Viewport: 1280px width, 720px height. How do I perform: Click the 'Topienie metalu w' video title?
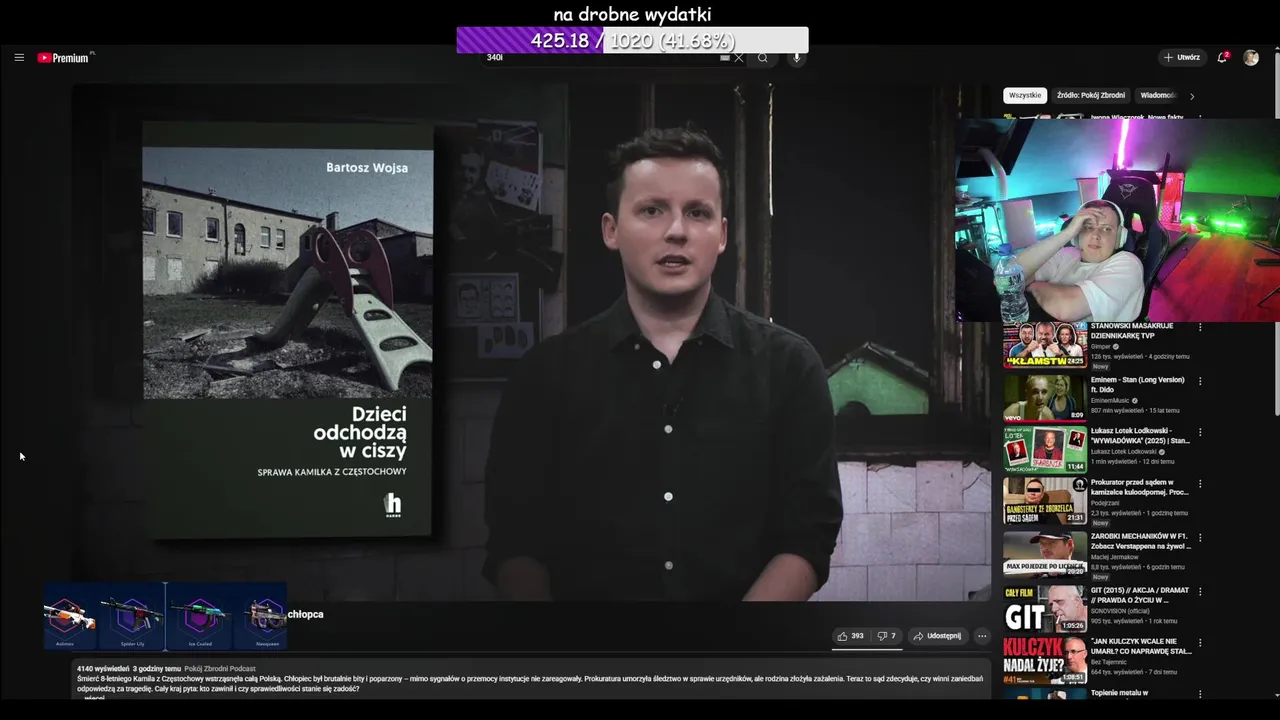[x=1119, y=693]
